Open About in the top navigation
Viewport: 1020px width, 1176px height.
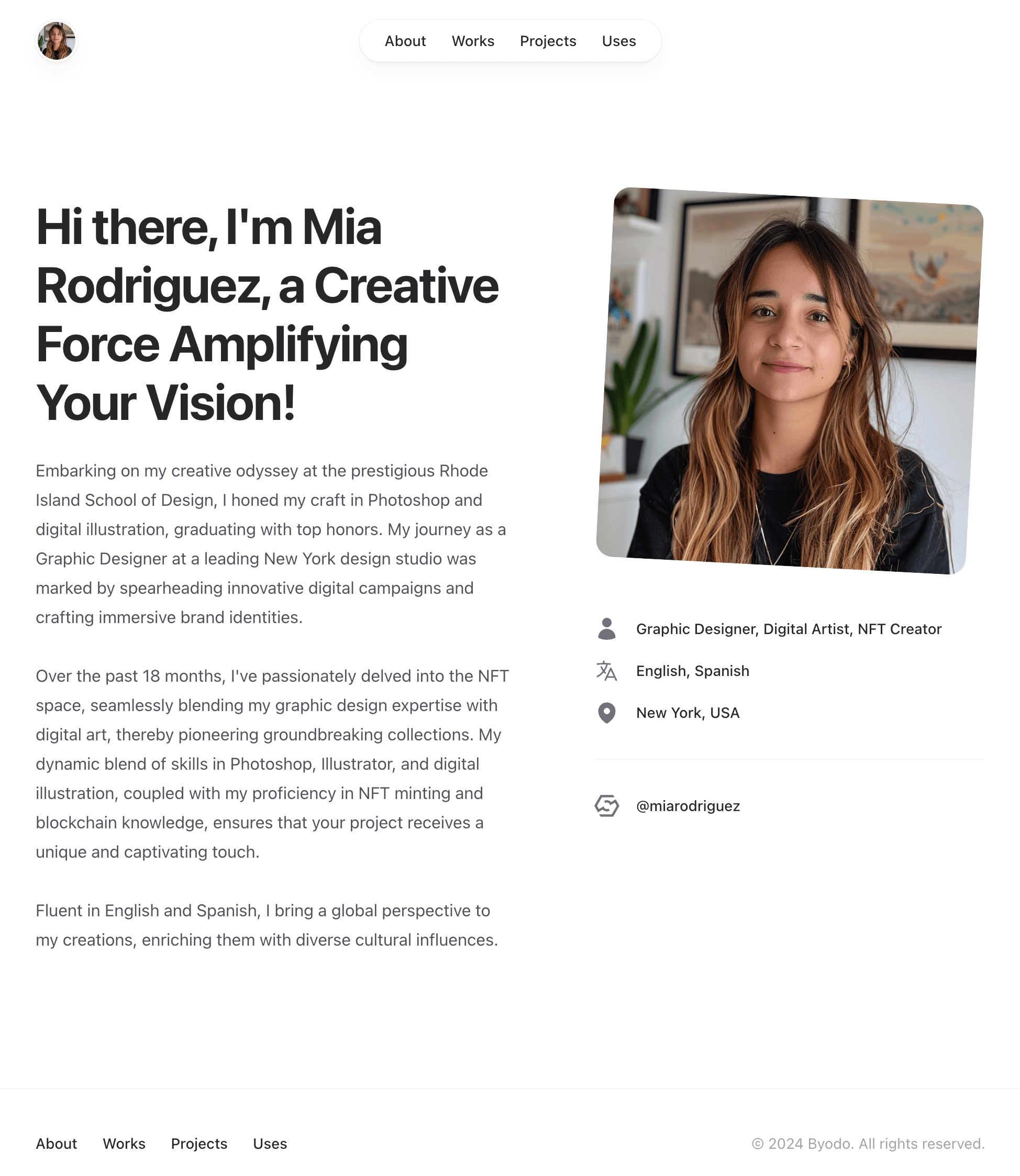click(405, 41)
